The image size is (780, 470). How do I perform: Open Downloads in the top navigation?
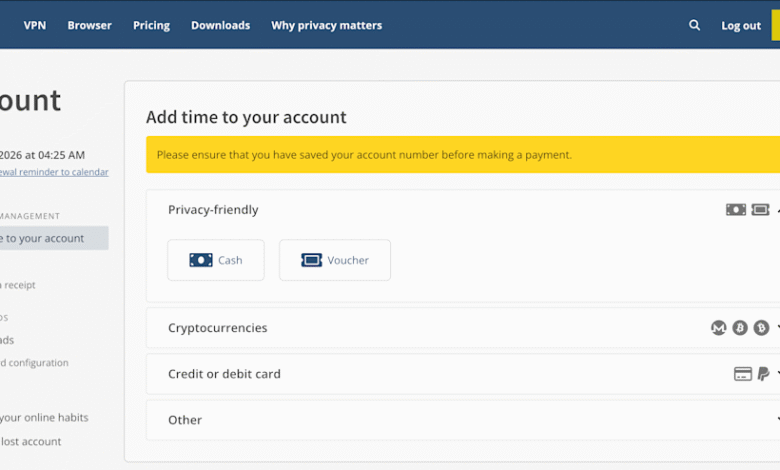[220, 25]
